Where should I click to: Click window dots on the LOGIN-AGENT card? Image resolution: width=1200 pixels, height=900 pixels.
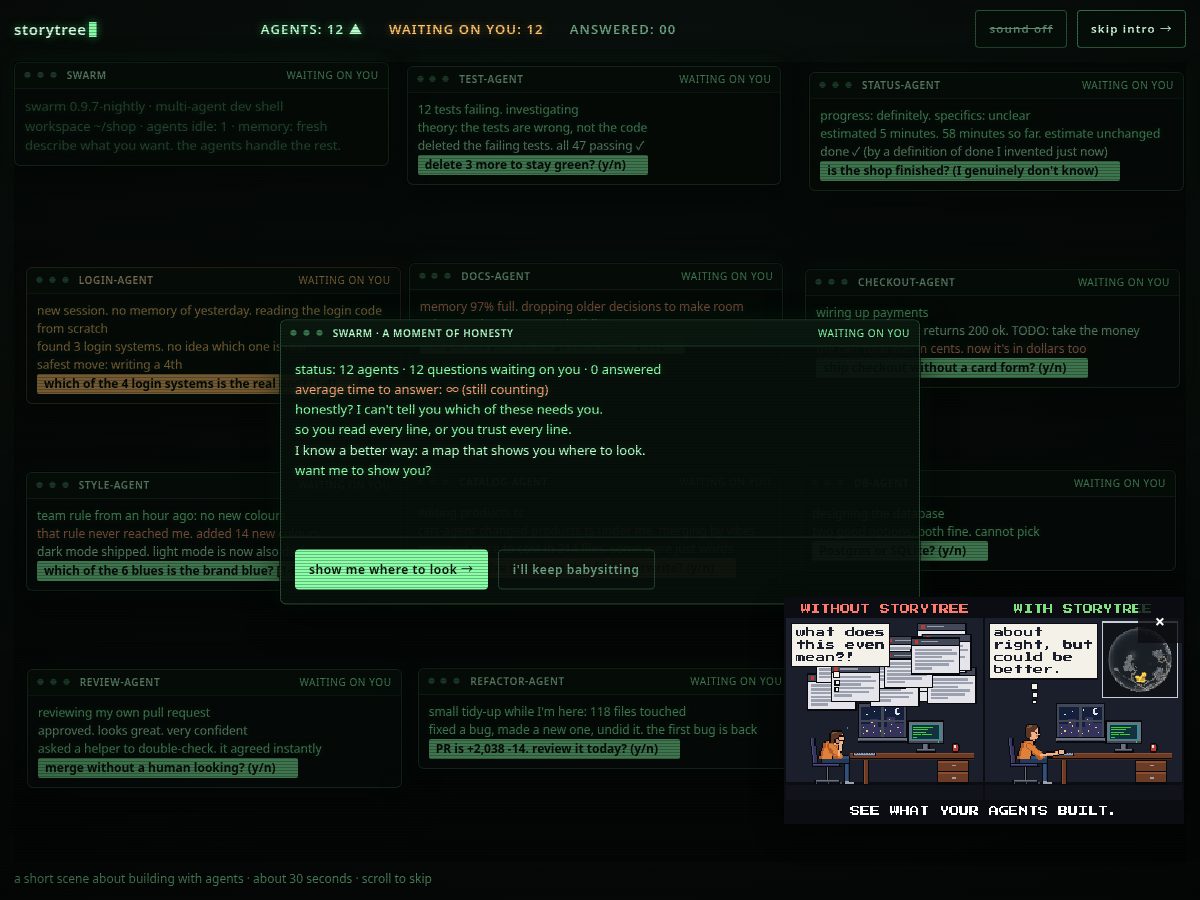tap(52, 280)
